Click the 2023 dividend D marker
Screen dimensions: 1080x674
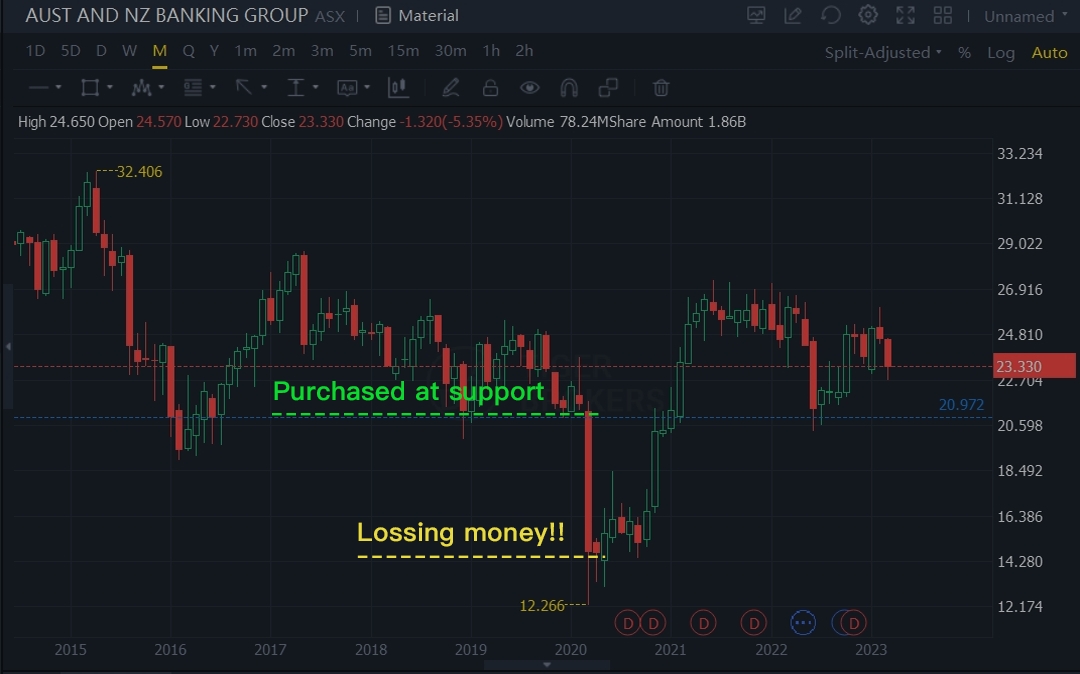853,623
